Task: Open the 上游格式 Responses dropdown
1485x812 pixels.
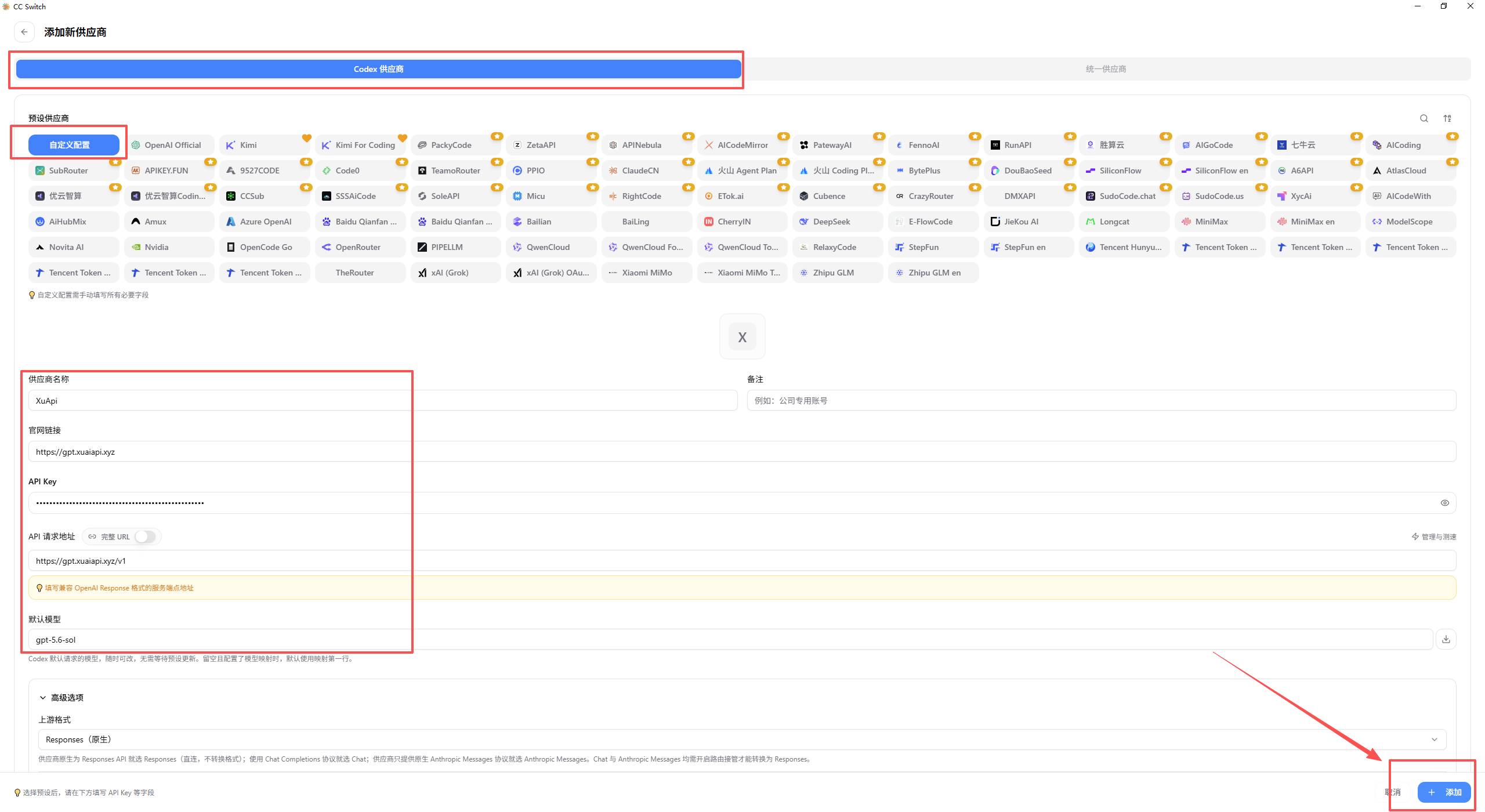Action: [742, 739]
